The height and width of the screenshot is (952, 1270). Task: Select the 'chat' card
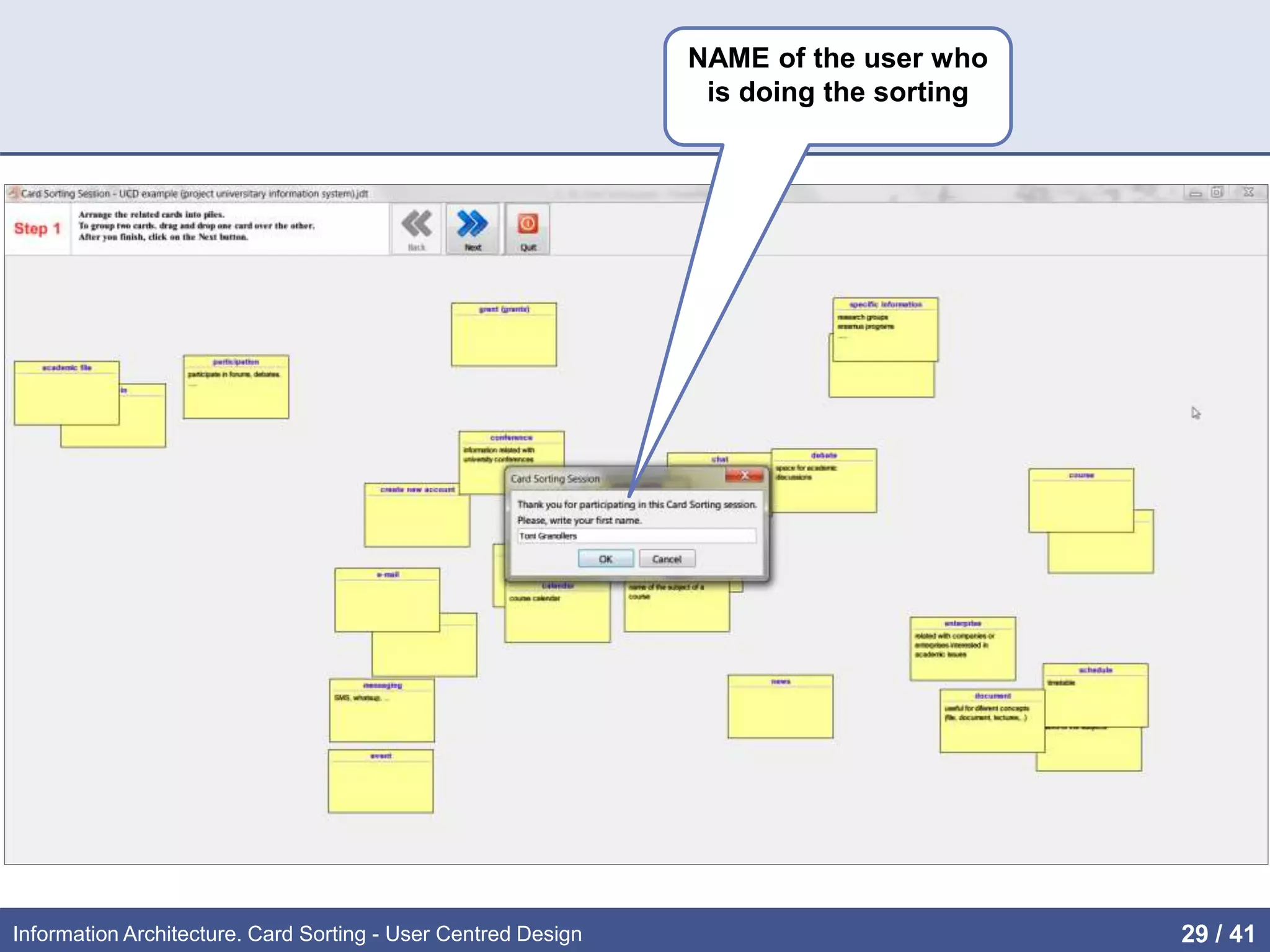(x=719, y=460)
